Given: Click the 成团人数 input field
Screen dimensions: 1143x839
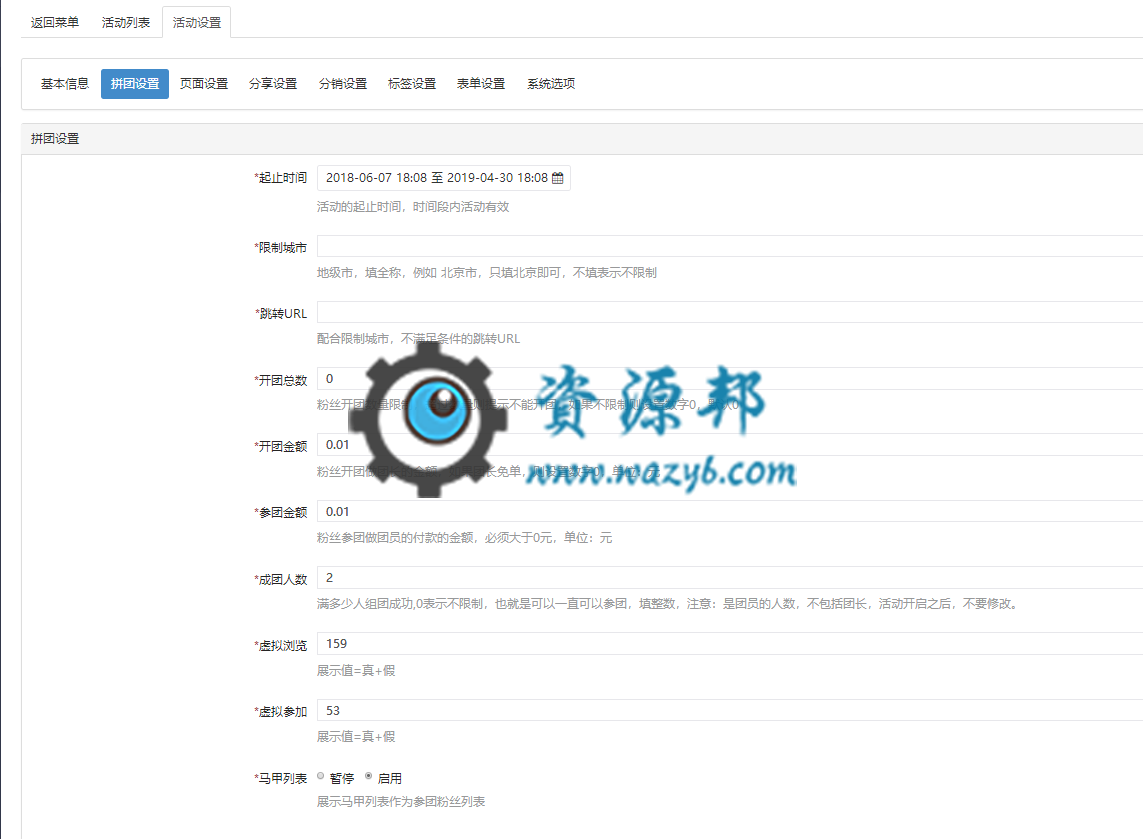Looking at the screenshot, I should (x=730, y=577).
